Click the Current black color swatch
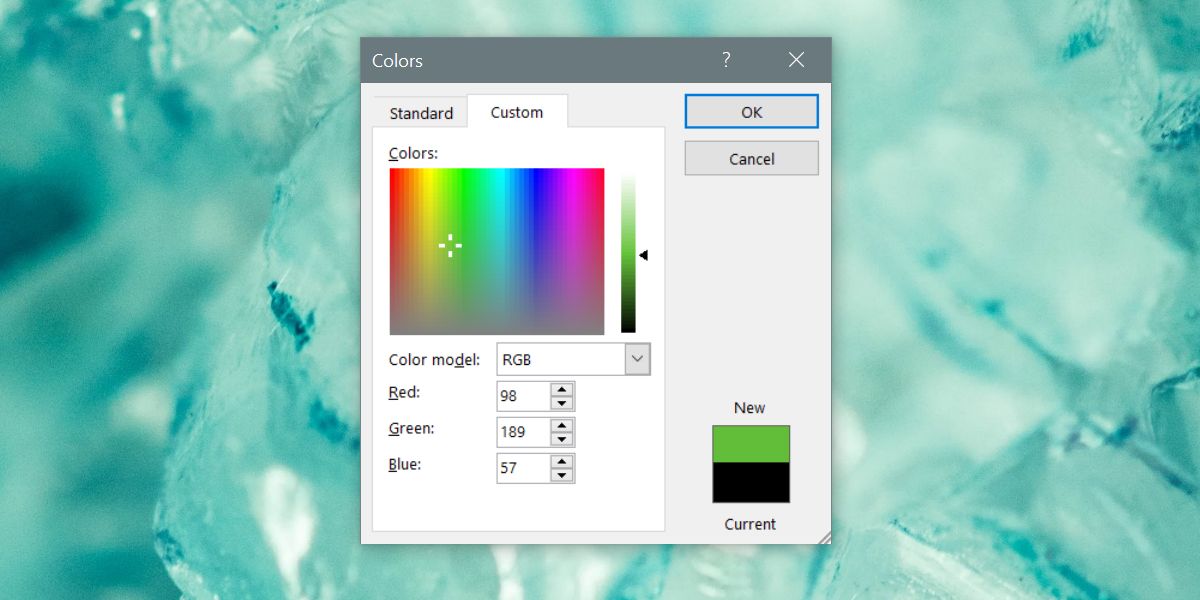The width and height of the screenshot is (1200, 600). point(751,482)
